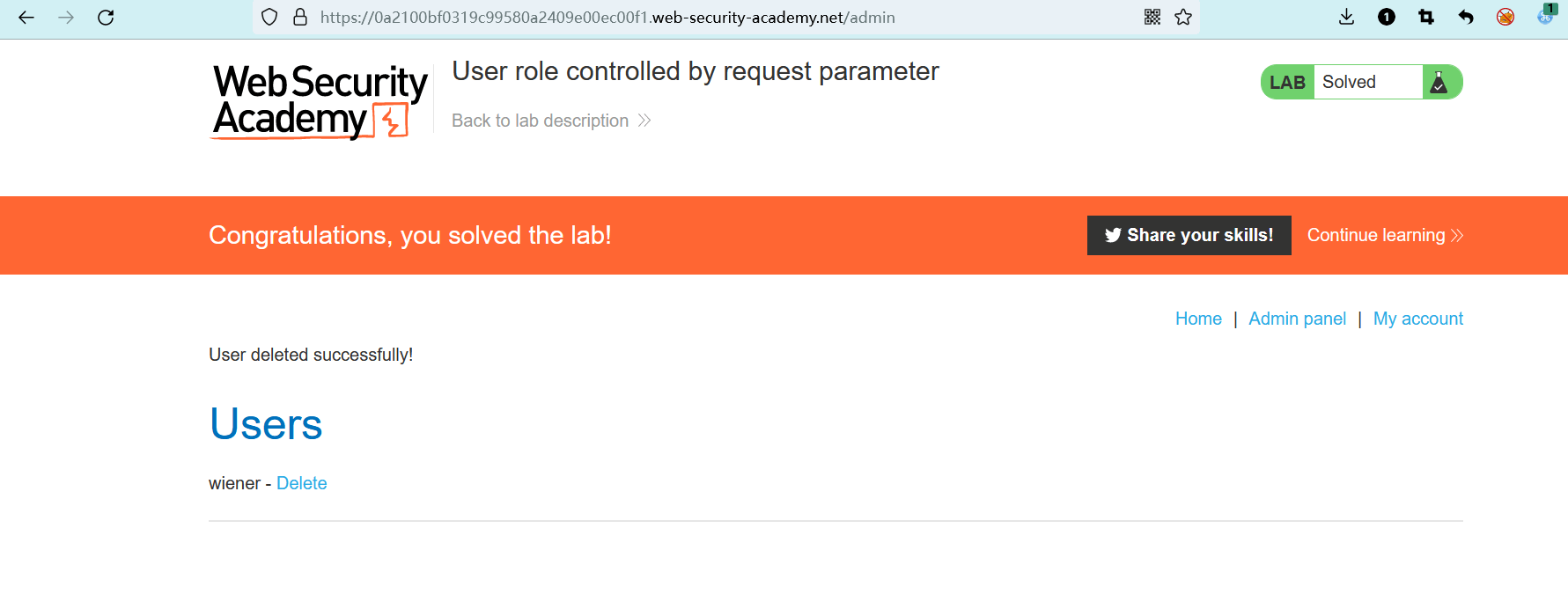This screenshot has height=609, width=1568.
Task: Click the browser back arrow
Action: (26, 18)
